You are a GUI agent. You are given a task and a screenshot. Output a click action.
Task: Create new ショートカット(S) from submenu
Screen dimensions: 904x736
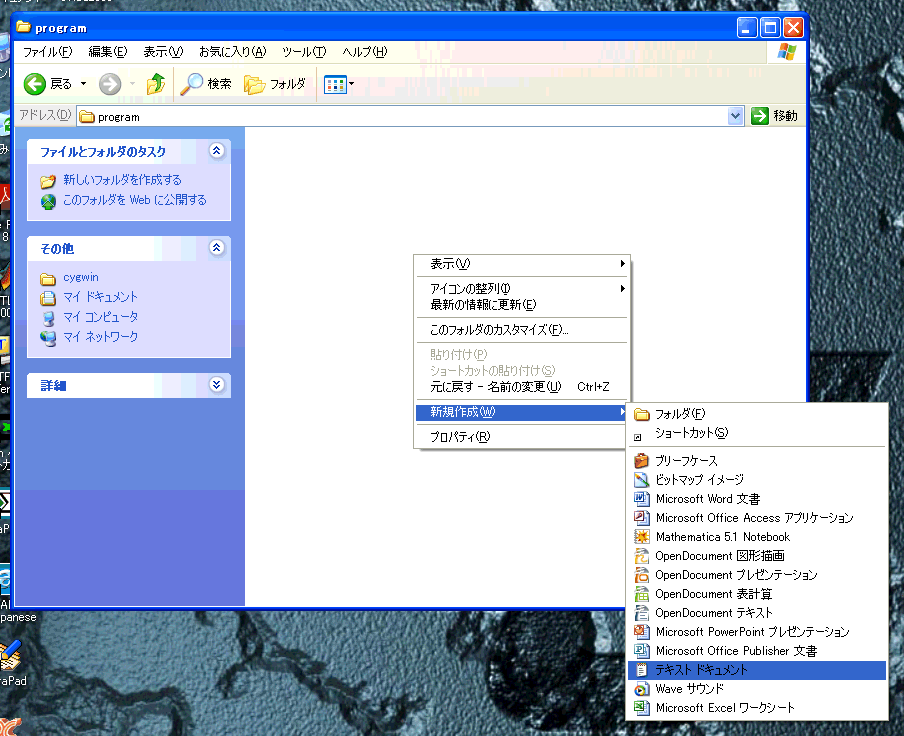pos(756,433)
